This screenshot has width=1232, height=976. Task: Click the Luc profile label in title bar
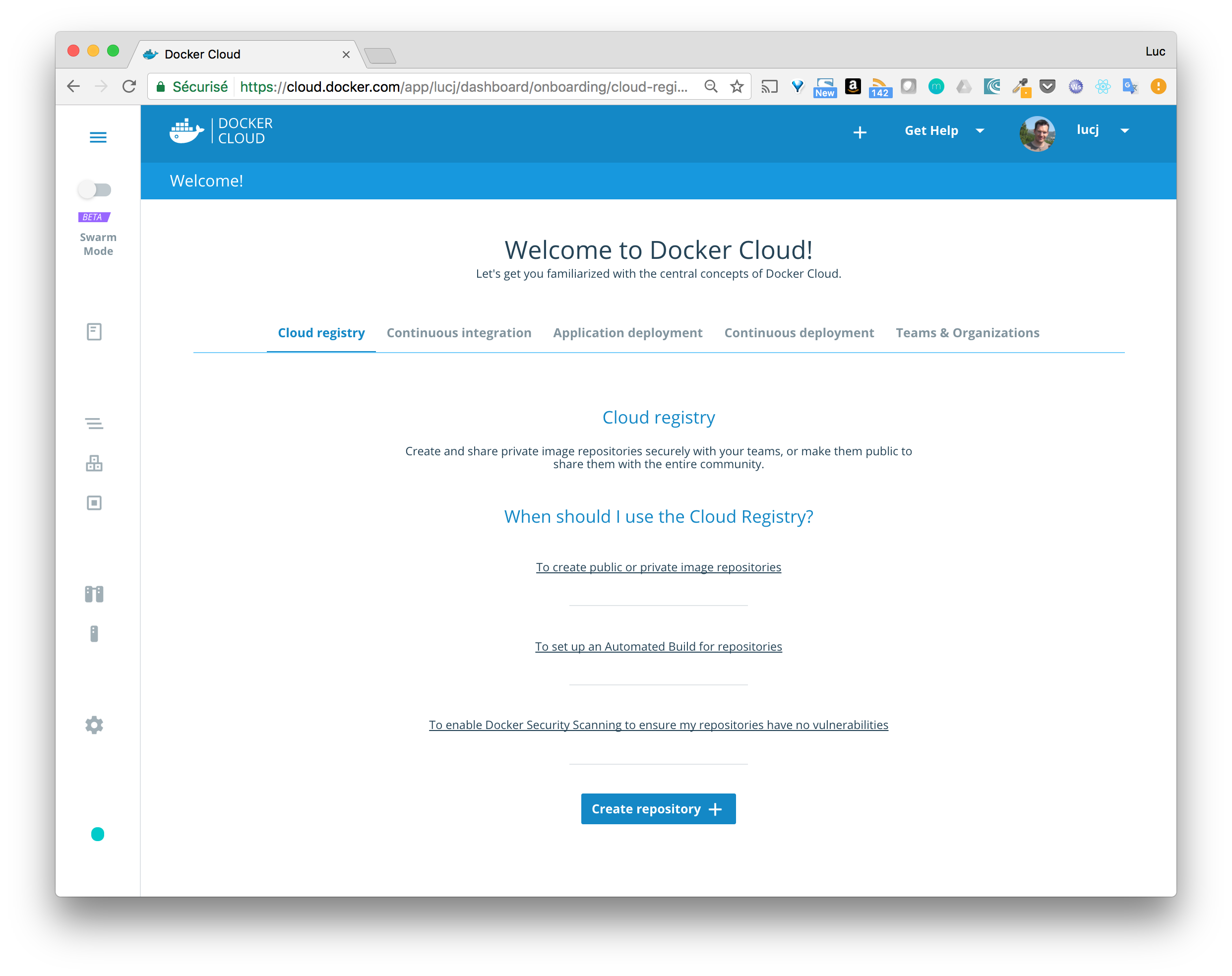click(1155, 52)
